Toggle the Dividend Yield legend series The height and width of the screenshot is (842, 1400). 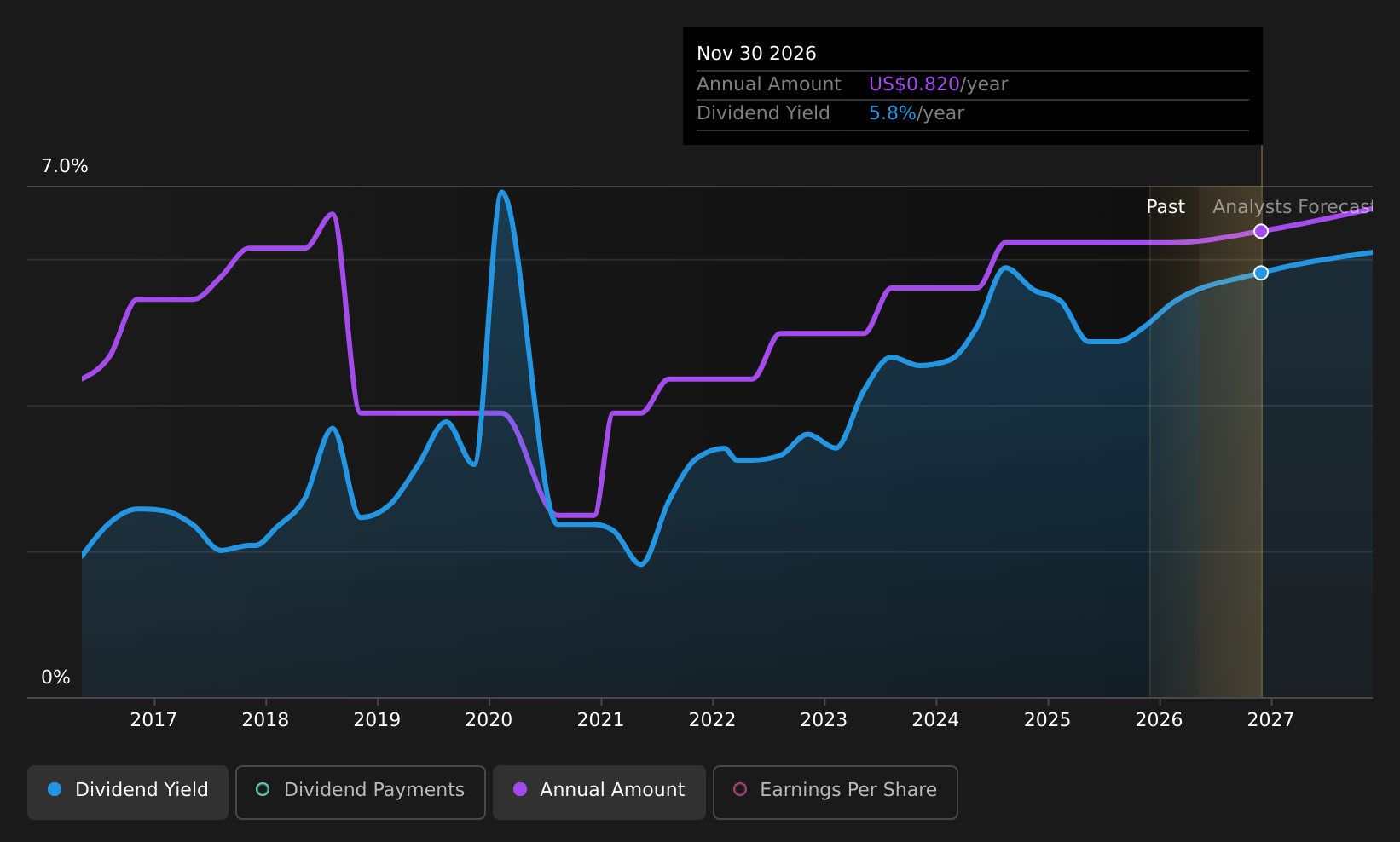point(128,793)
